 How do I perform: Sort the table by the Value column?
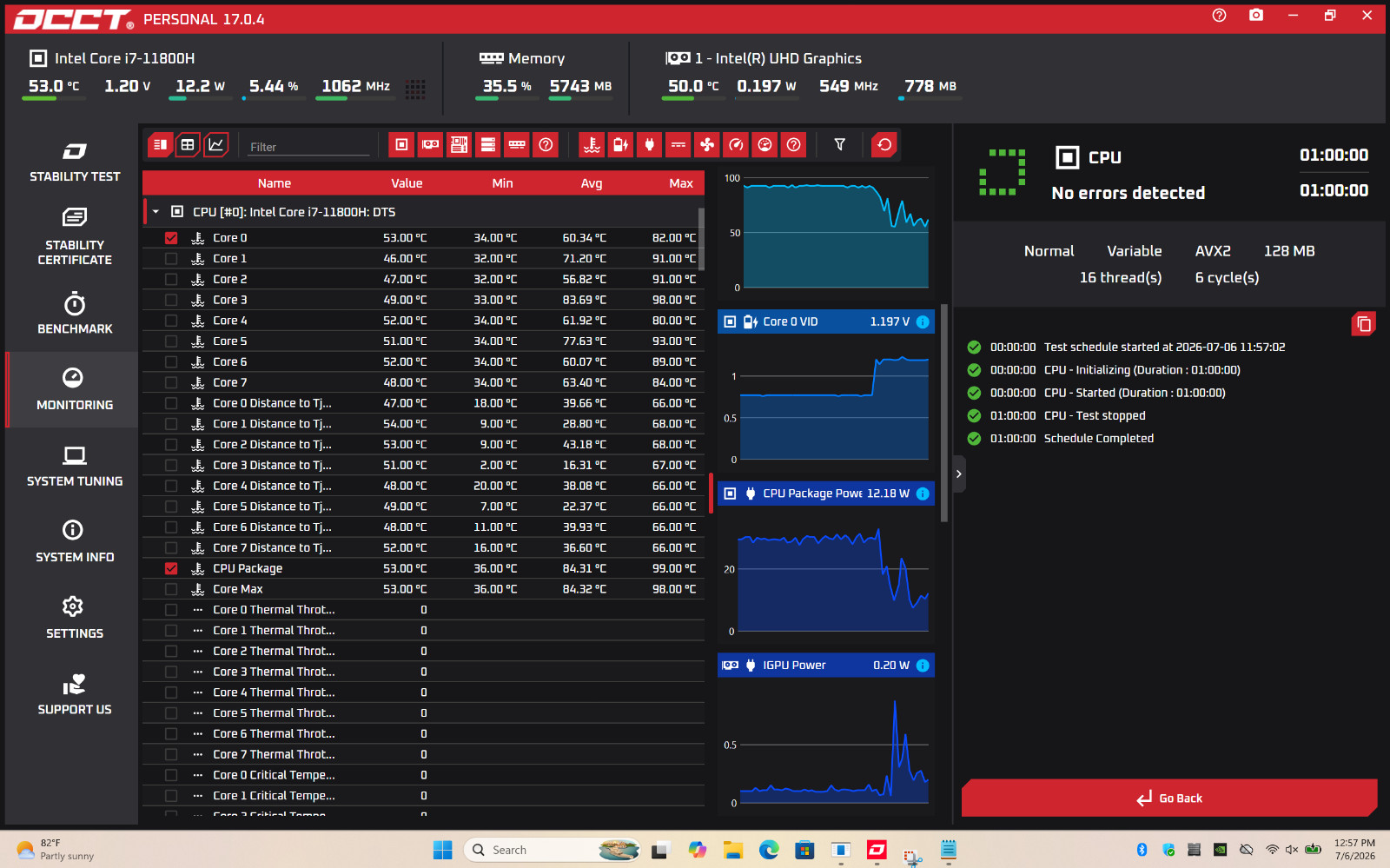407,183
